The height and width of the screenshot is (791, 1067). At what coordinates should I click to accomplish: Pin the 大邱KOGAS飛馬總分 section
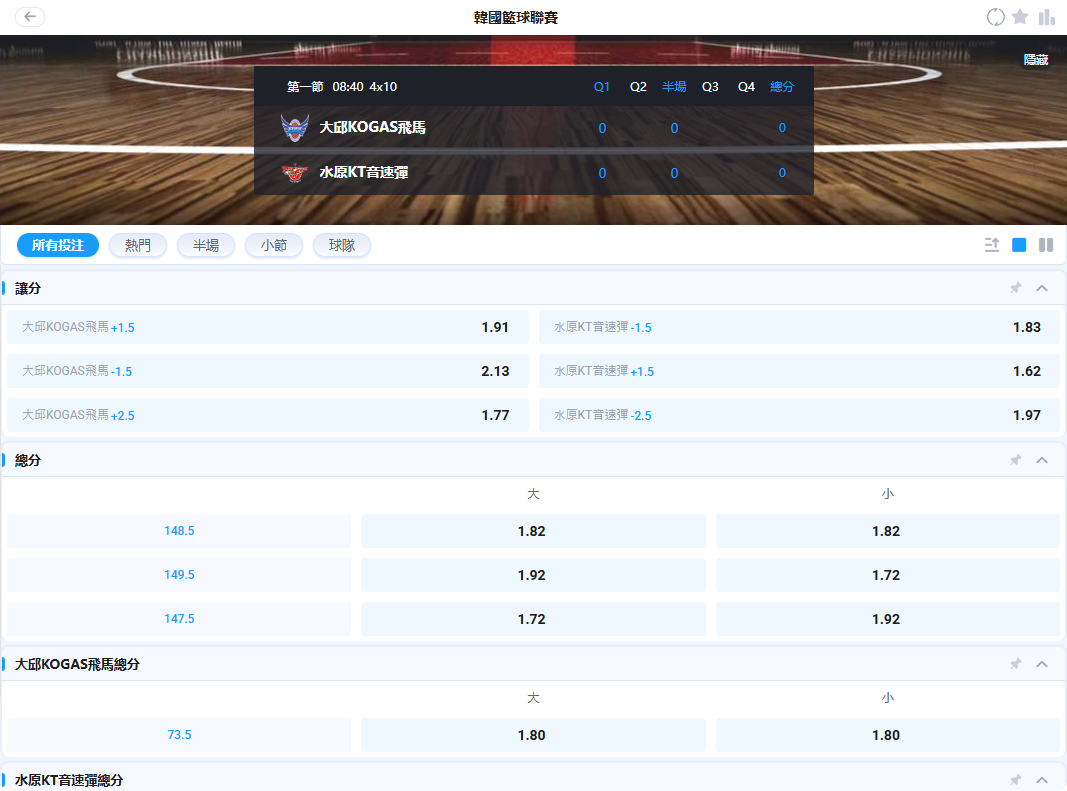(x=1015, y=664)
